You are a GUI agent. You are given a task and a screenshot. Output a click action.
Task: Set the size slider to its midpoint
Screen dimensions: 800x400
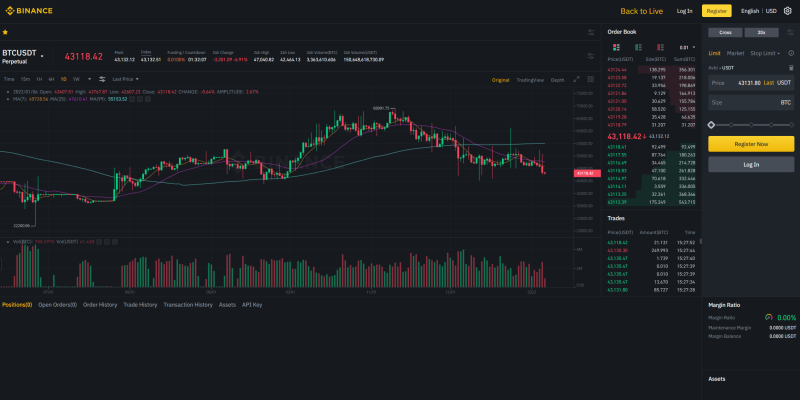click(751, 124)
